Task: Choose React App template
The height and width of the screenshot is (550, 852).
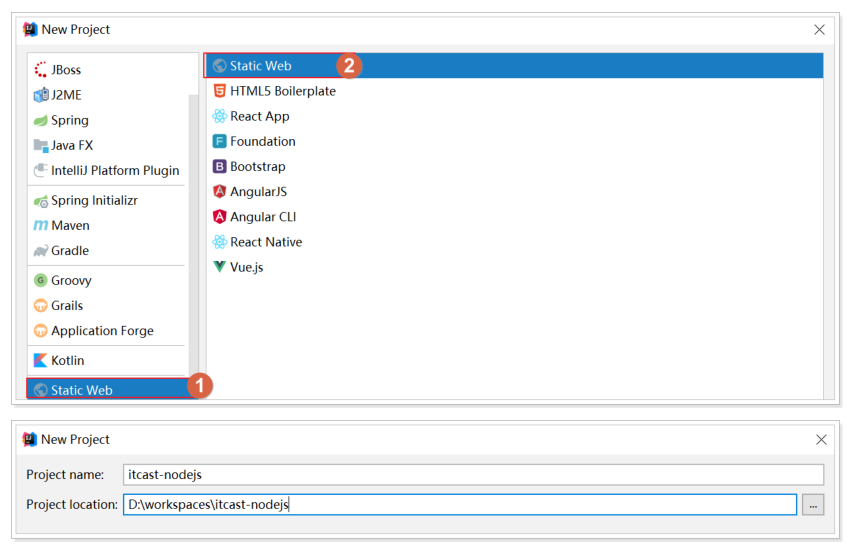Action: [x=513, y=116]
